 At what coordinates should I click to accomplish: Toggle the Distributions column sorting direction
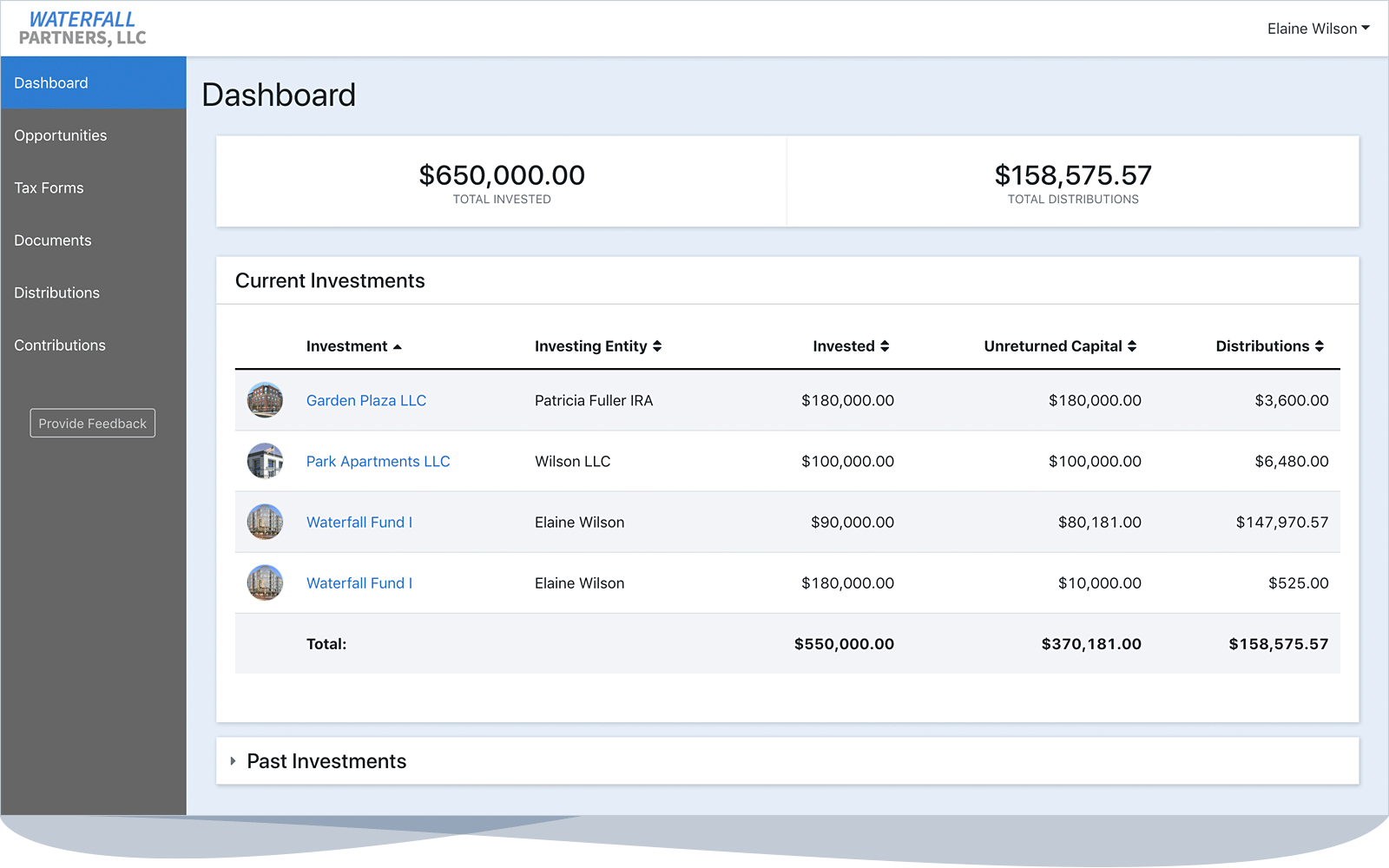pos(1320,345)
